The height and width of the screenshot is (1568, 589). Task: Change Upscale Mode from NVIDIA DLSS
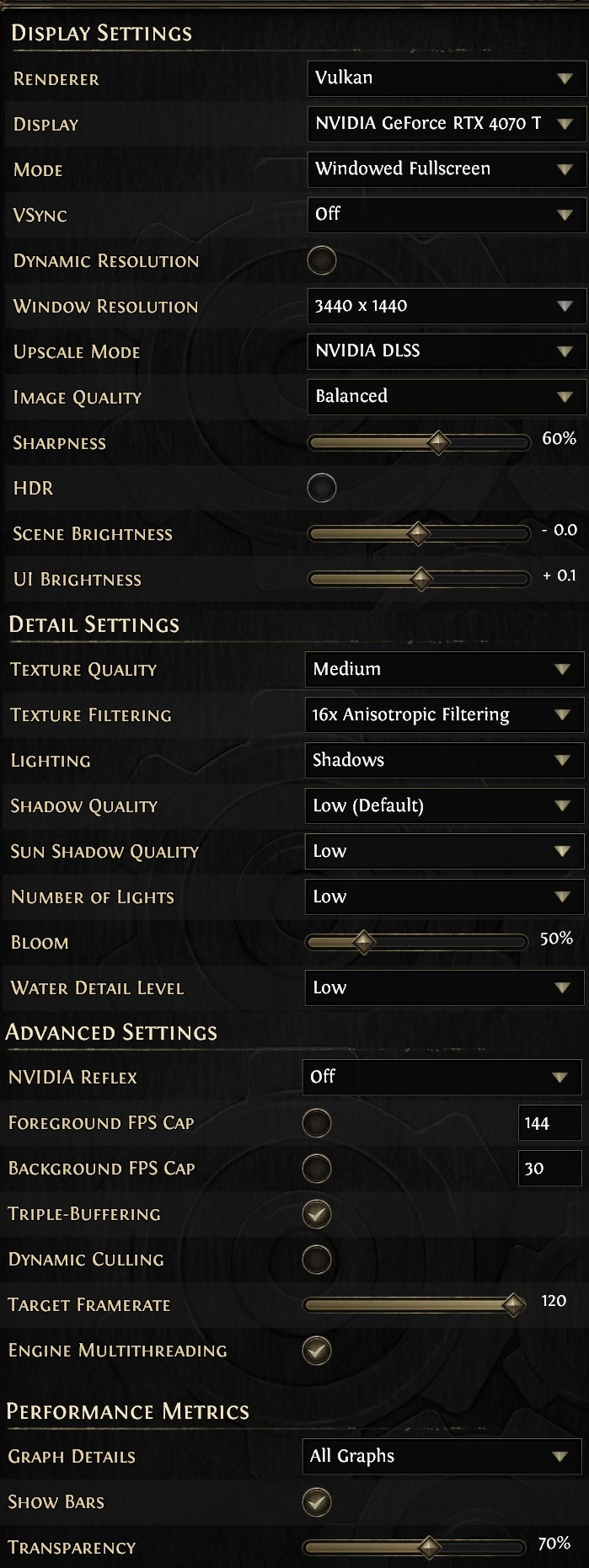pos(446,351)
